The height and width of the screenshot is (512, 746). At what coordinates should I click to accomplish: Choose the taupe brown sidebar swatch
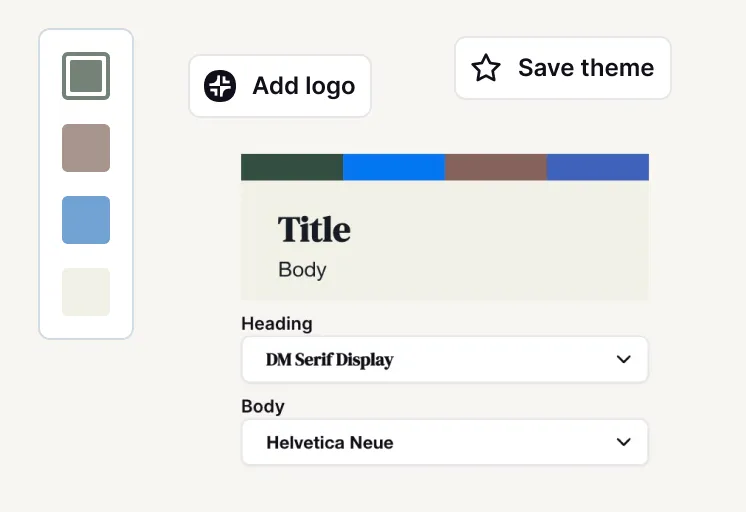click(x=86, y=148)
